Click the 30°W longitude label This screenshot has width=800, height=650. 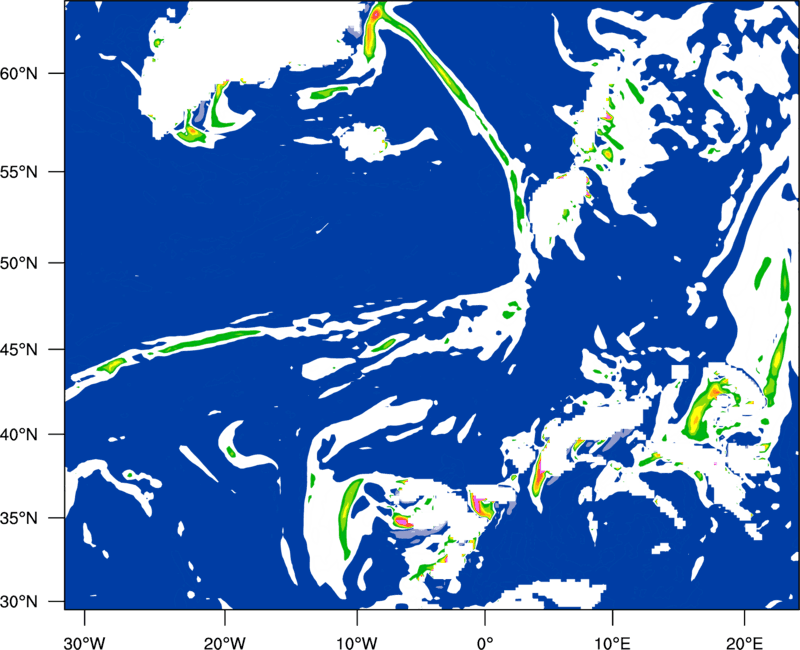coord(85,642)
